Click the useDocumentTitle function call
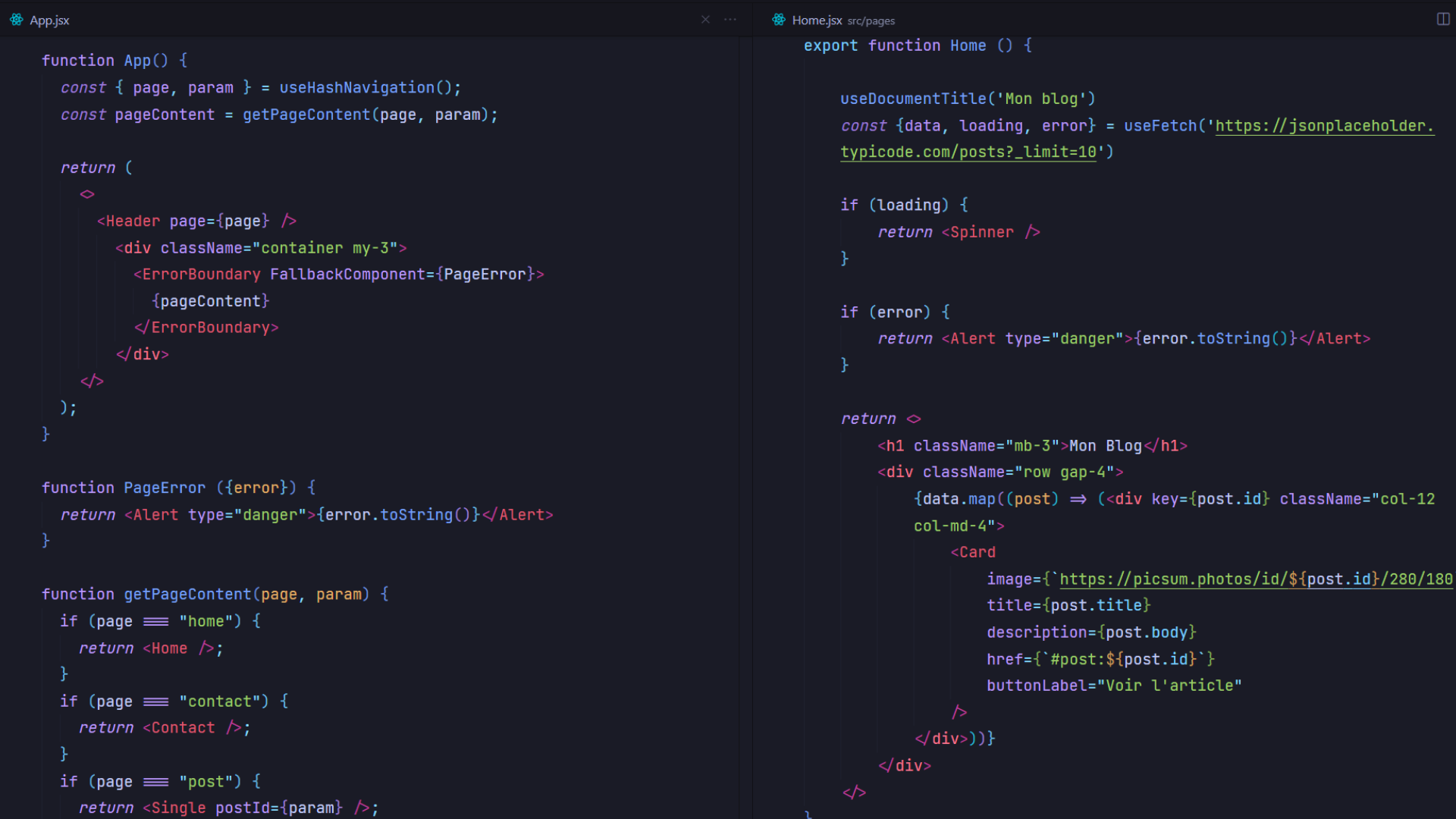1456x819 pixels. coord(913,99)
